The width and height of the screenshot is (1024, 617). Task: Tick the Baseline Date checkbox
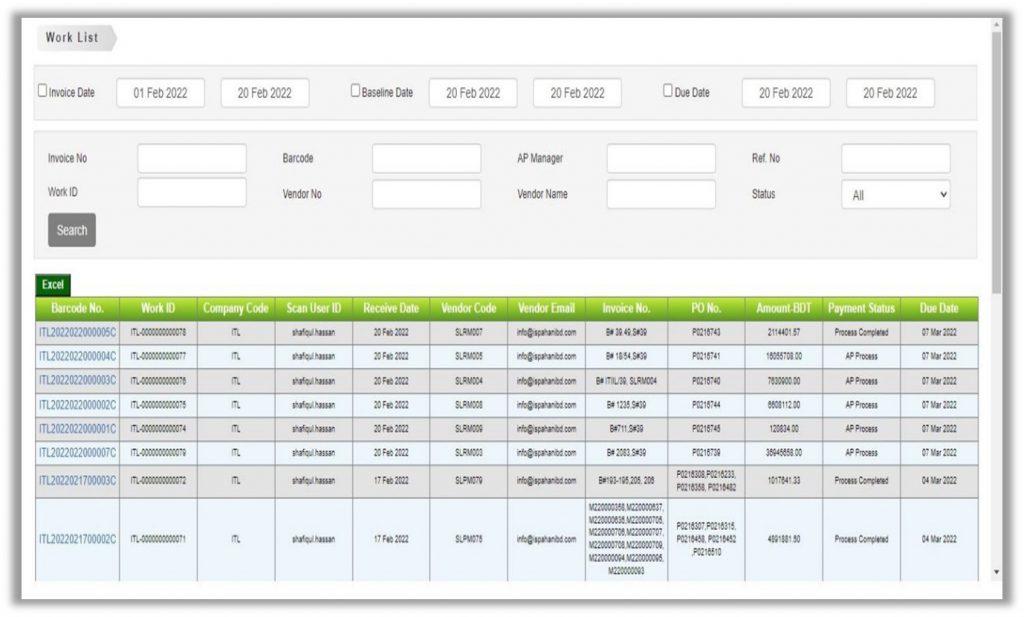coord(355,91)
